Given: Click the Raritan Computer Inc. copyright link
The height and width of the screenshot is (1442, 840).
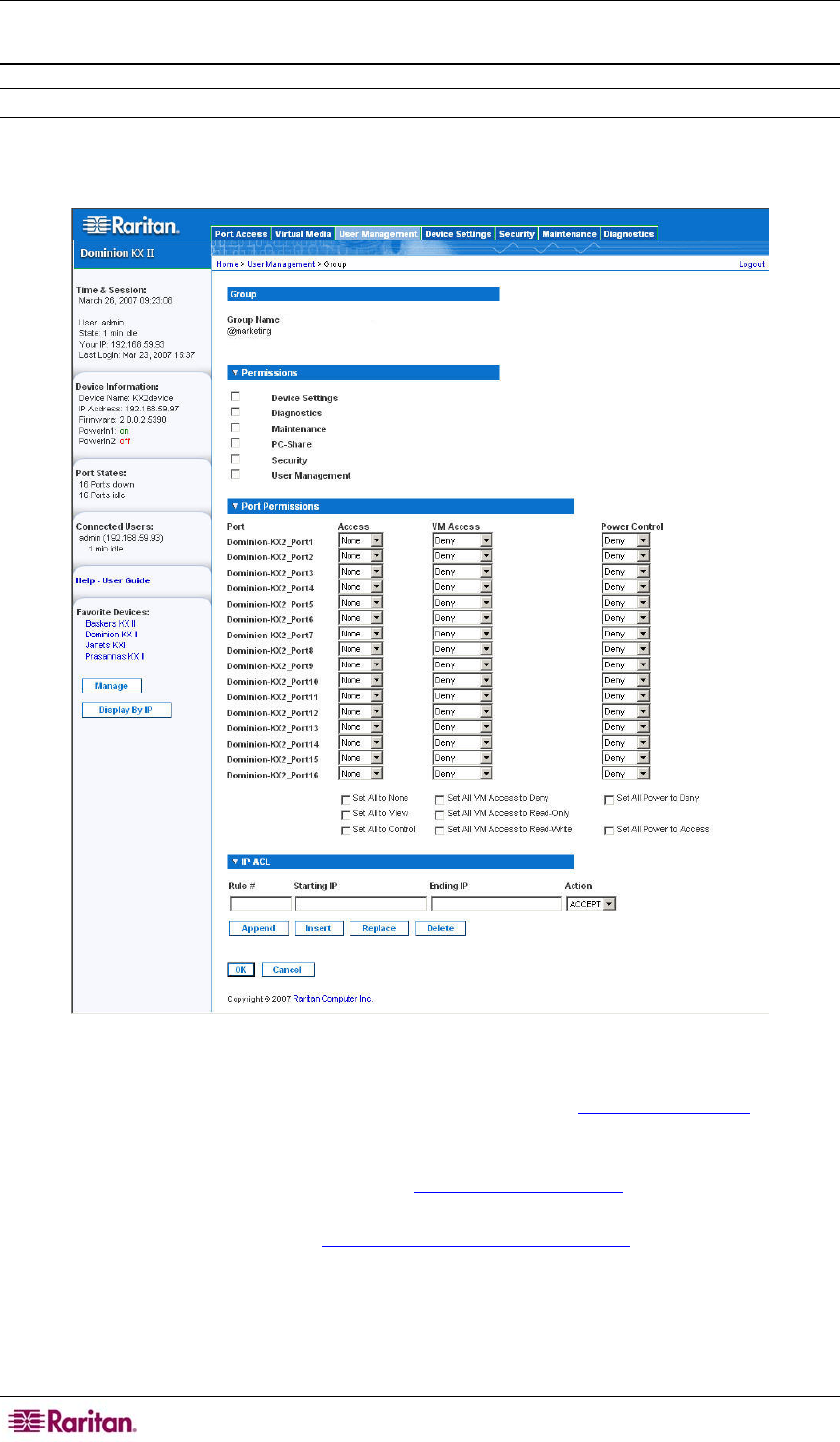Looking at the screenshot, I should 332,999.
